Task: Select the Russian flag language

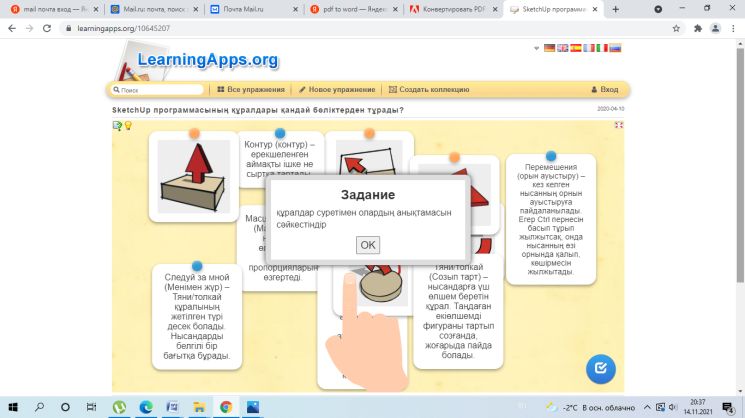Action: coord(615,48)
